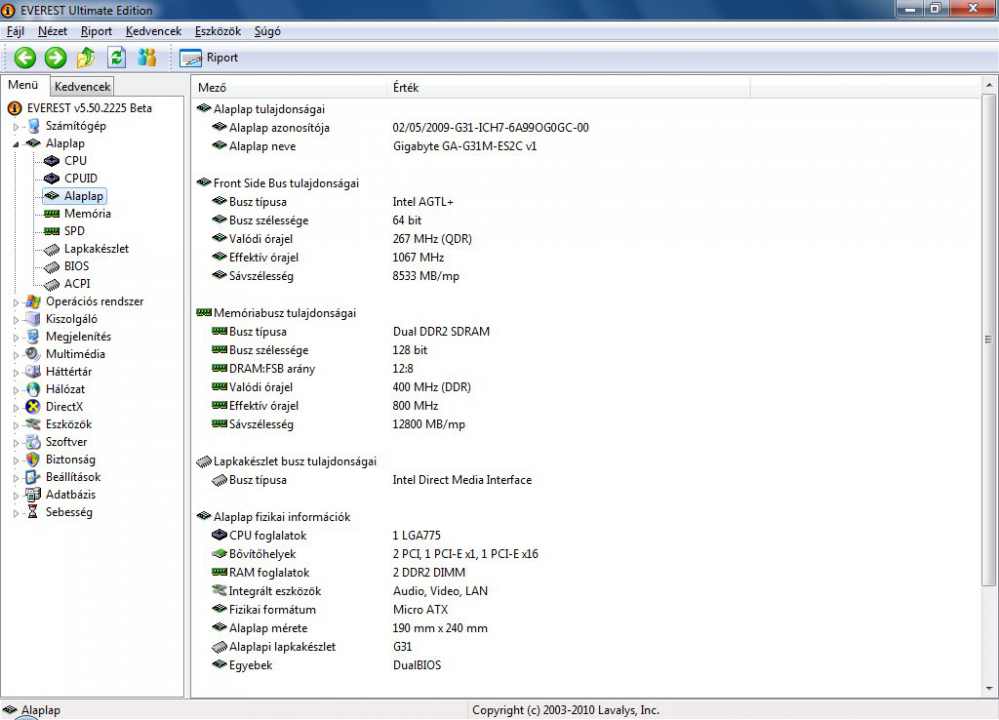Screen dimensions: 999x720
Task: Select the Alaplap child item icon
Action: coord(52,196)
